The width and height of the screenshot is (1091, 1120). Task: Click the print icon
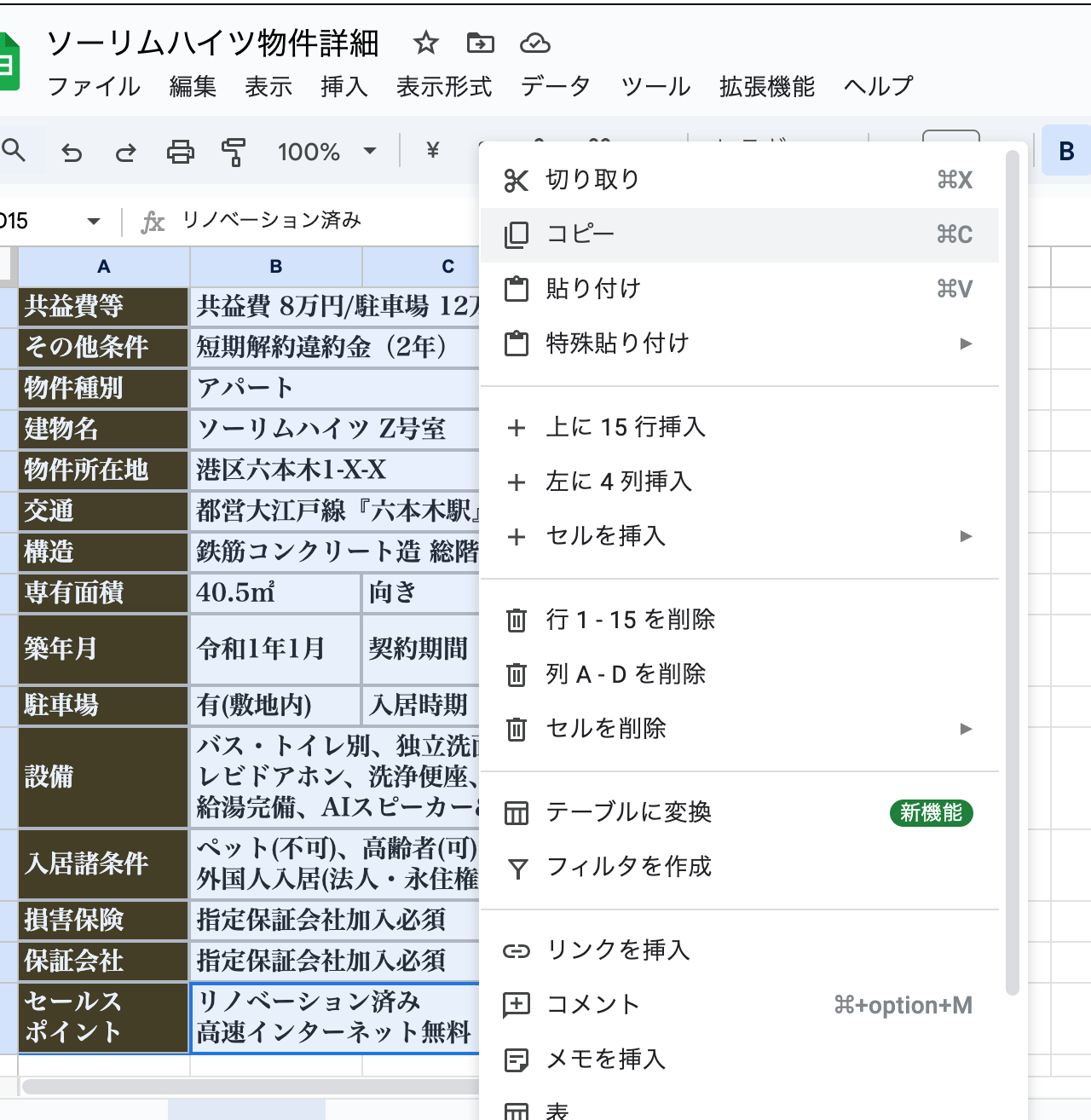point(180,153)
